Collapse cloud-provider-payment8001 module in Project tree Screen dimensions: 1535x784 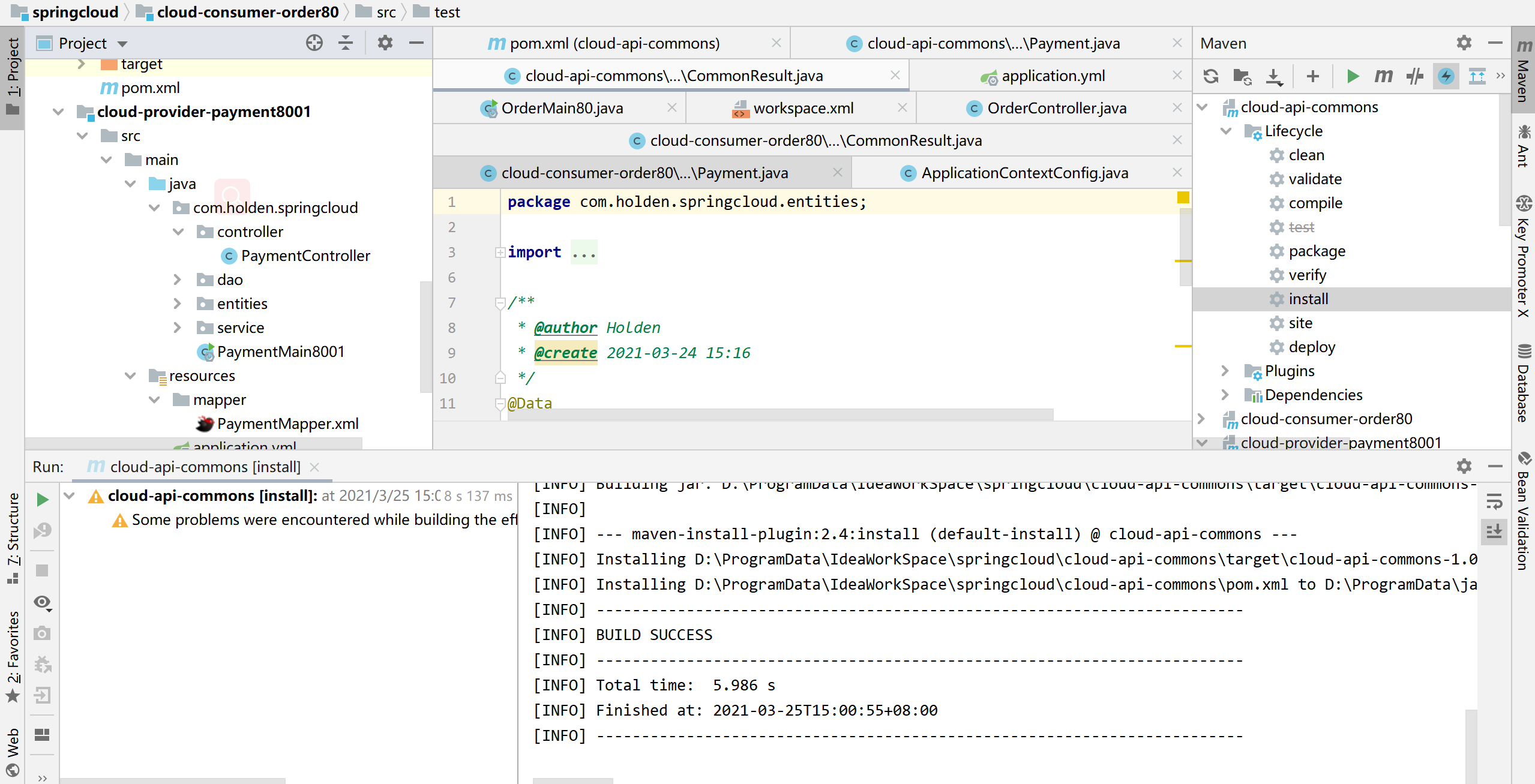[58, 112]
